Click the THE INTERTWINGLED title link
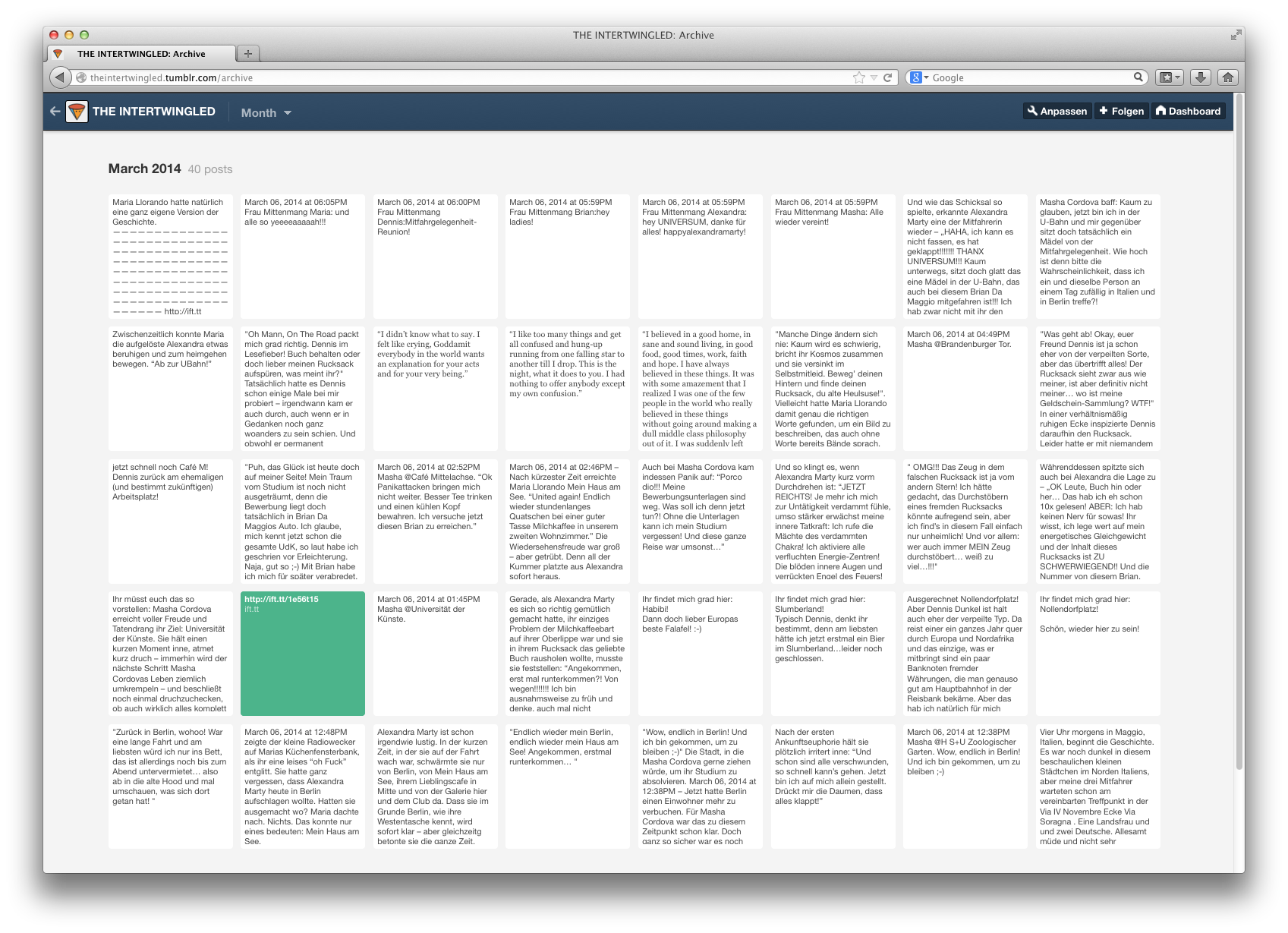Screen dimensions: 1288x933 154,111
